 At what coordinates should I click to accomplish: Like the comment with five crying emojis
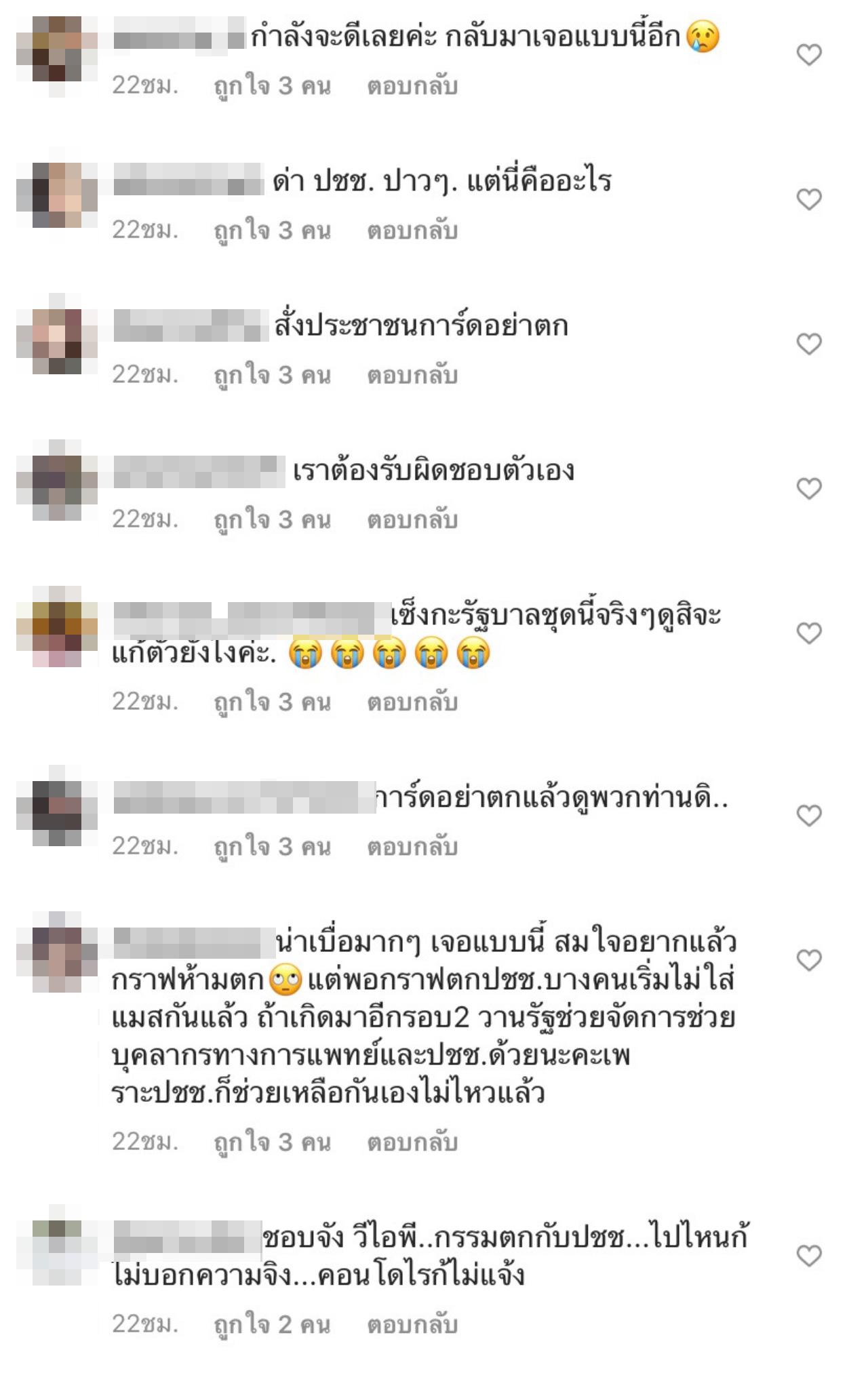pos(808,633)
